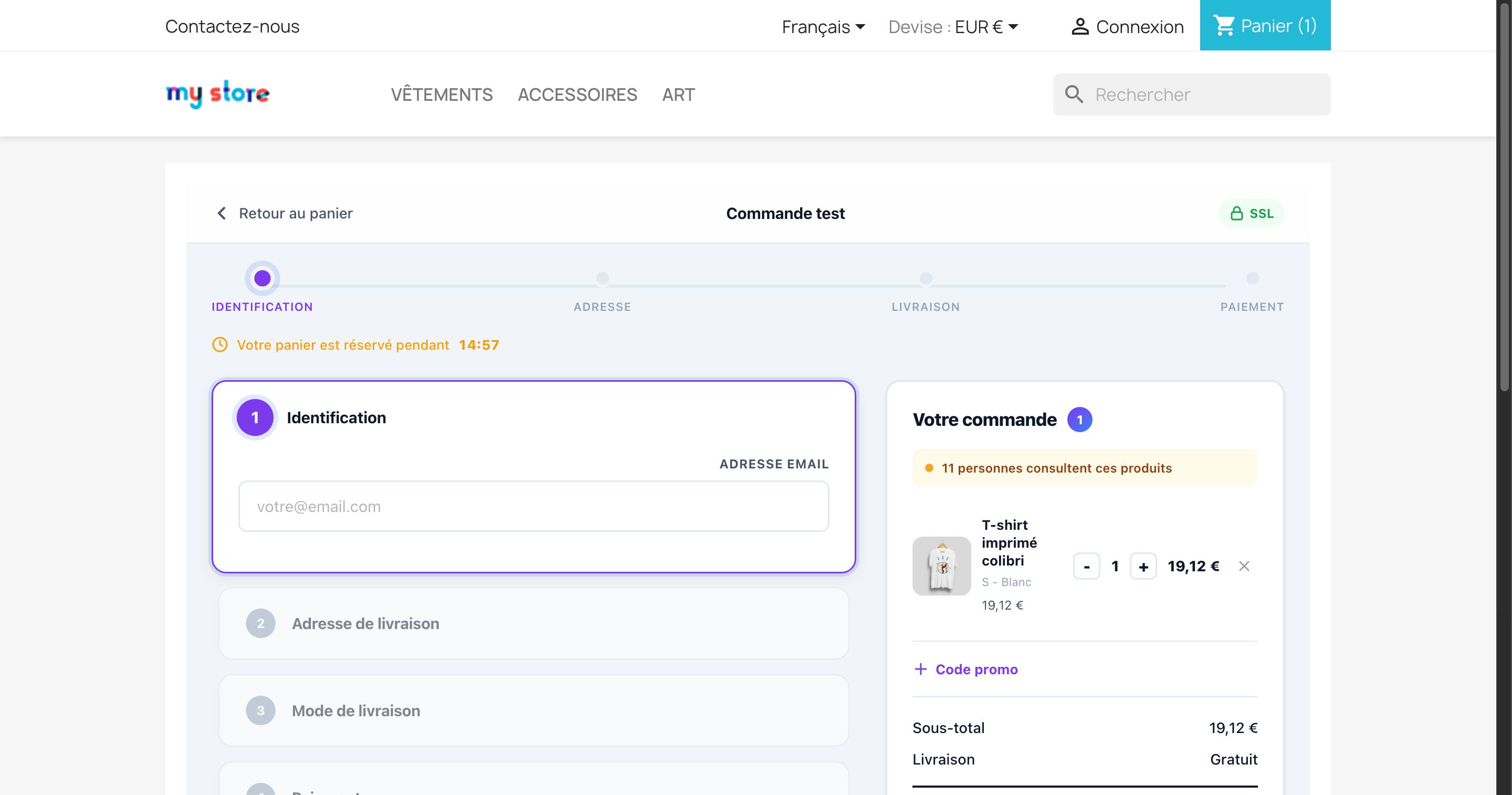
Task: Click the 14:57 countdown timer text
Action: click(x=479, y=344)
